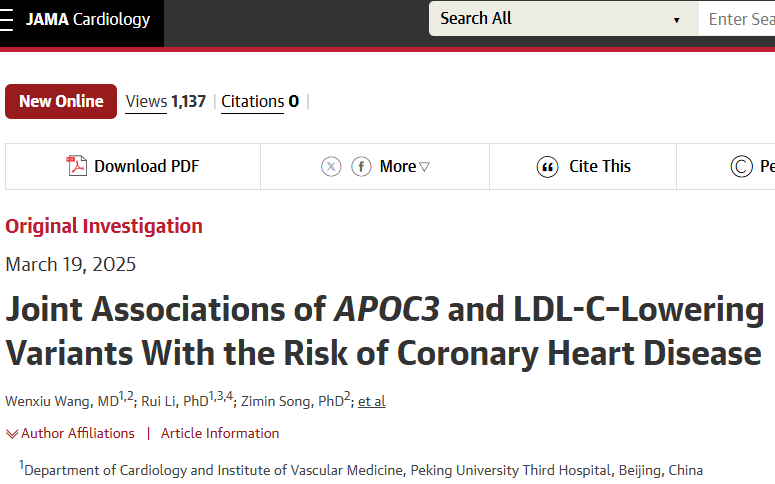Share article on Facebook
This screenshot has height=484, width=775.
tap(361, 167)
